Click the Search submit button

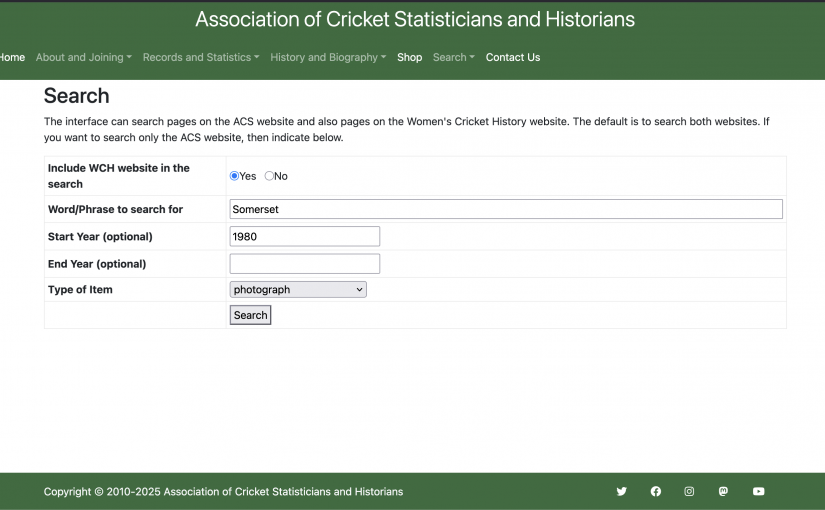[x=250, y=315]
